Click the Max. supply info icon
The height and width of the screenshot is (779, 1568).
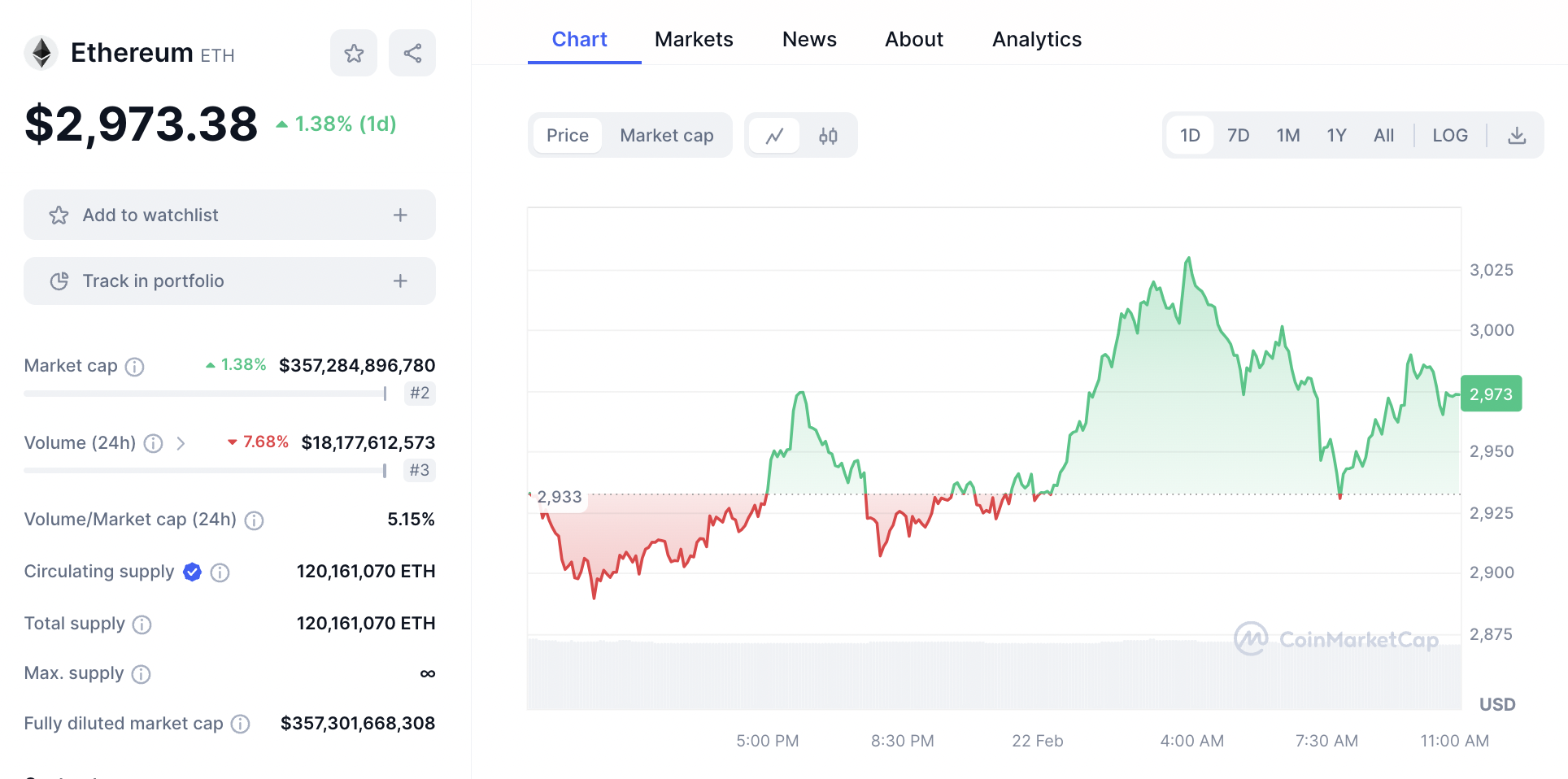(141, 674)
